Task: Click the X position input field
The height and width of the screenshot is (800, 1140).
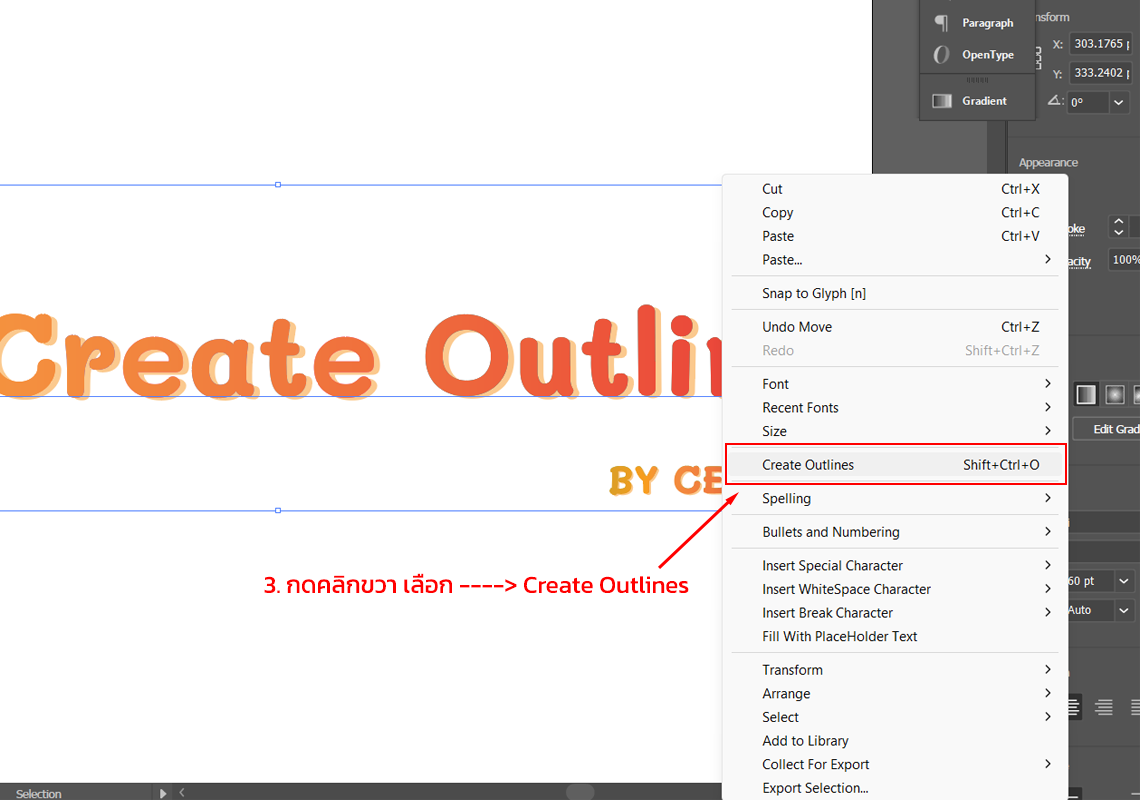Action: [x=1099, y=44]
